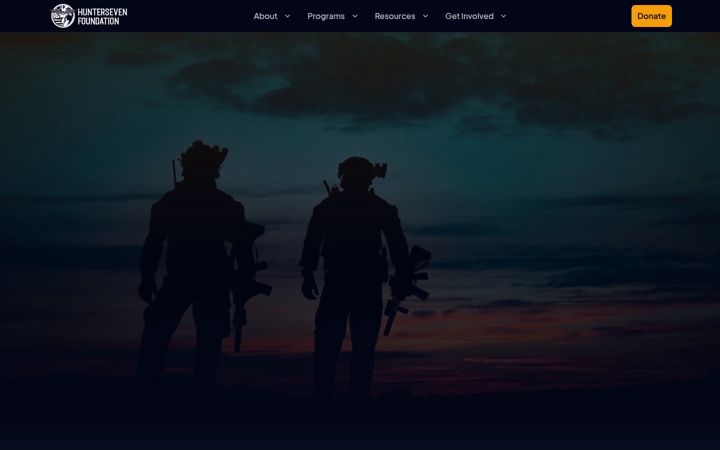Open the Resources menu
This screenshot has height=450, width=720.
click(395, 16)
